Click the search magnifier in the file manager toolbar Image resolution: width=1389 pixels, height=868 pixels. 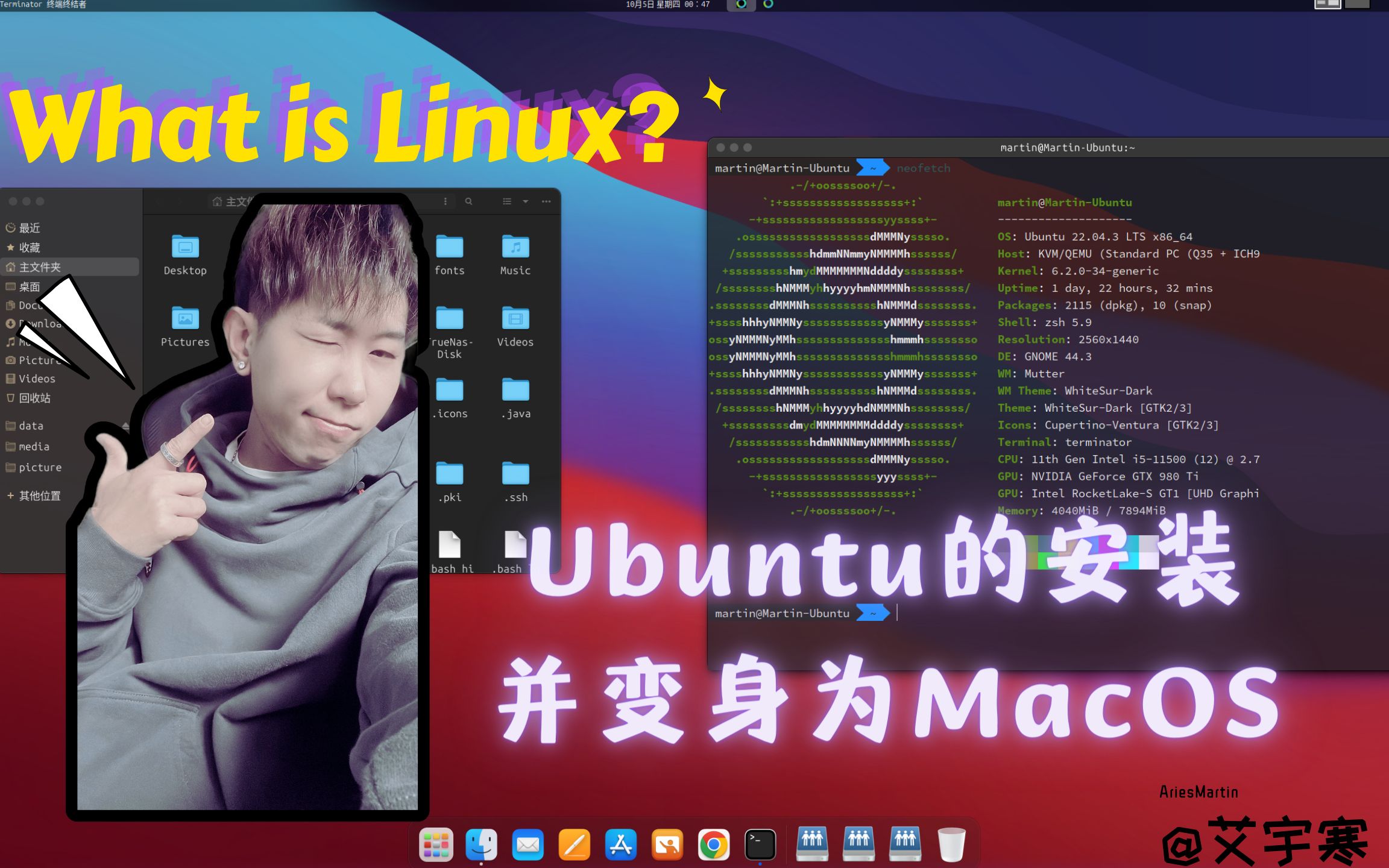tap(468, 201)
